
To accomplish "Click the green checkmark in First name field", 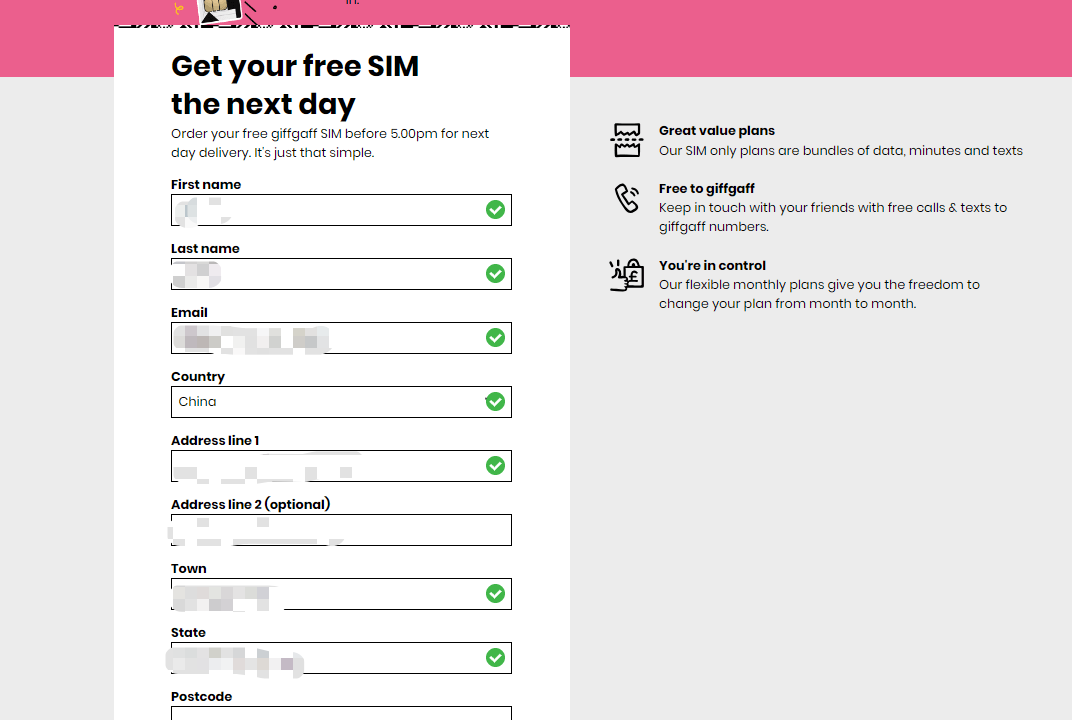I will [x=495, y=210].
